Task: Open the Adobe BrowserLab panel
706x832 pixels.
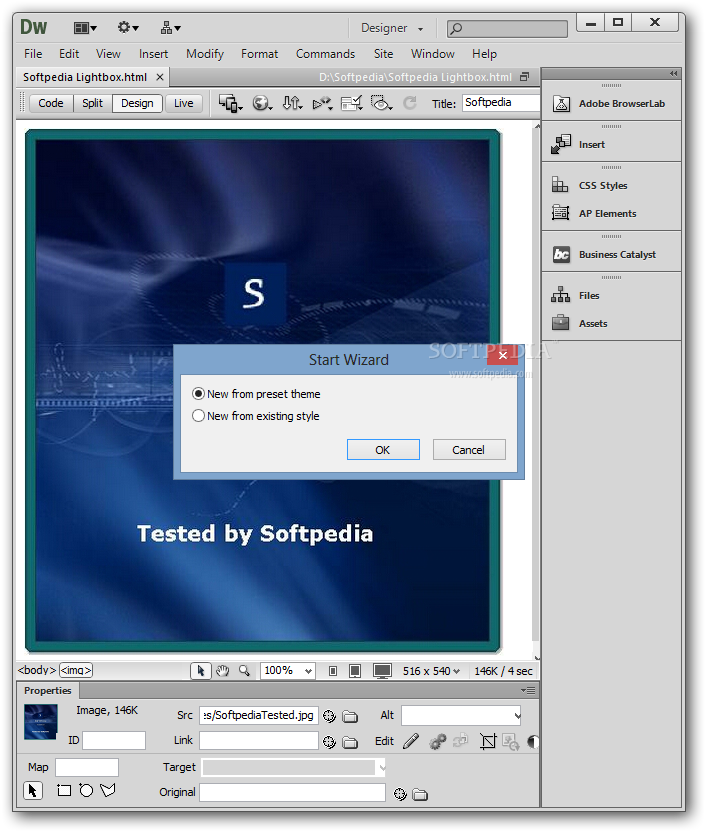Action: 611,104
